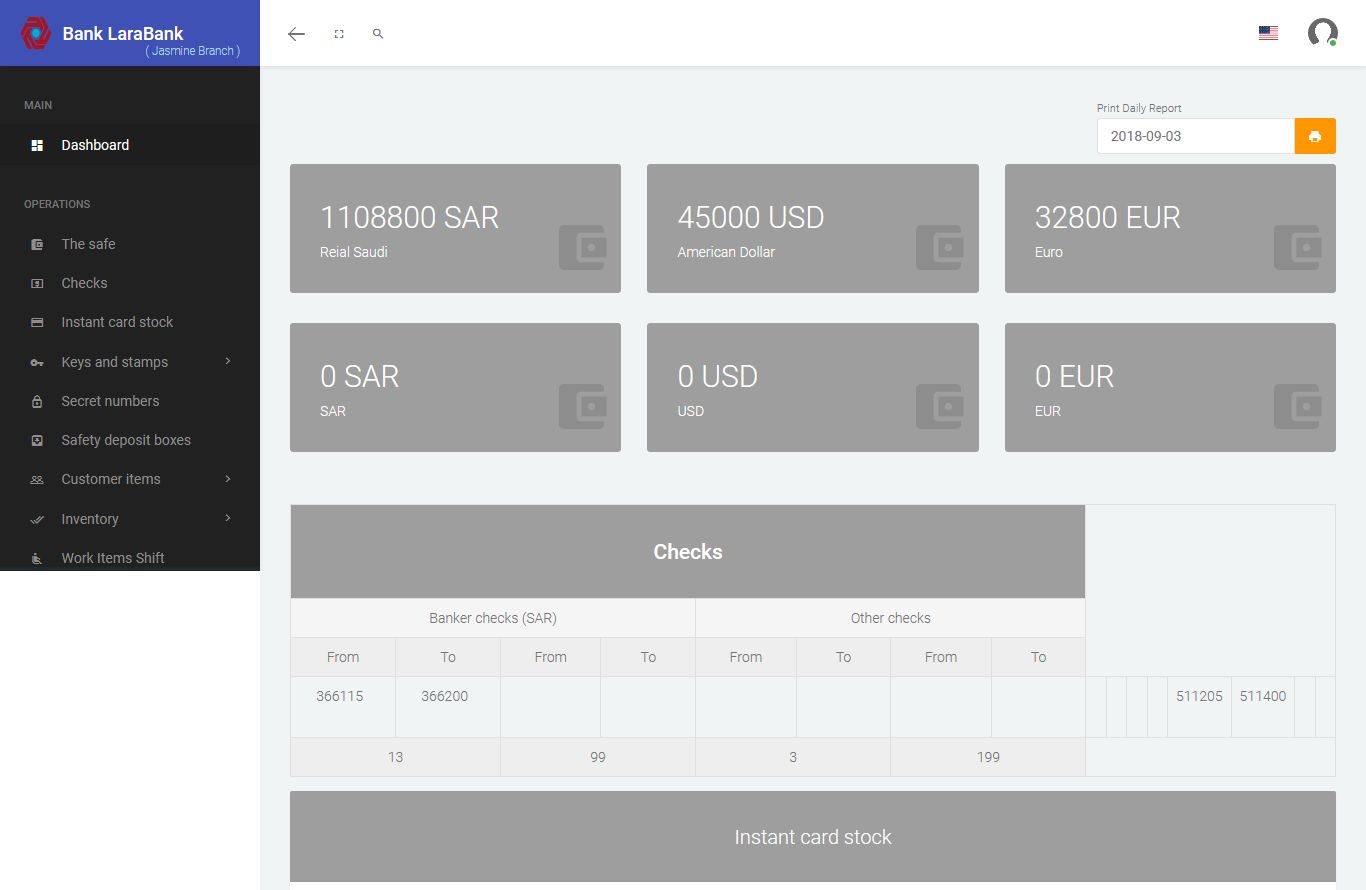Viewport: 1366px width, 890px height.
Task: Click the back arrow navigation button
Action: 296,33
